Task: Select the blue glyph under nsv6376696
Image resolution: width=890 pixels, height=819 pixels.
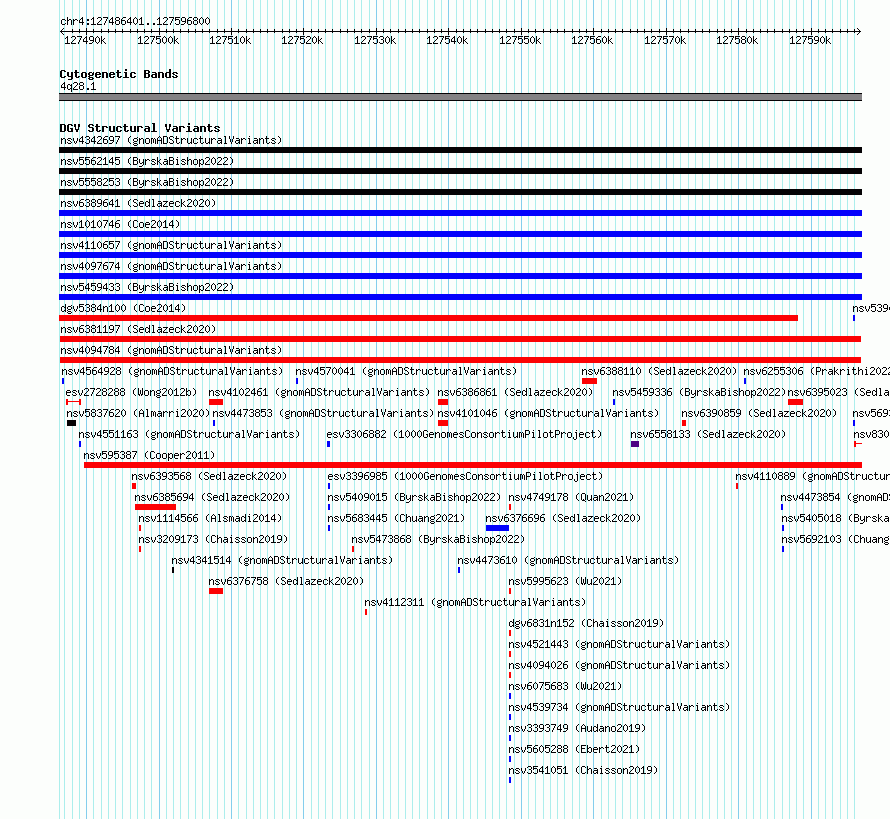Action: [x=497, y=528]
